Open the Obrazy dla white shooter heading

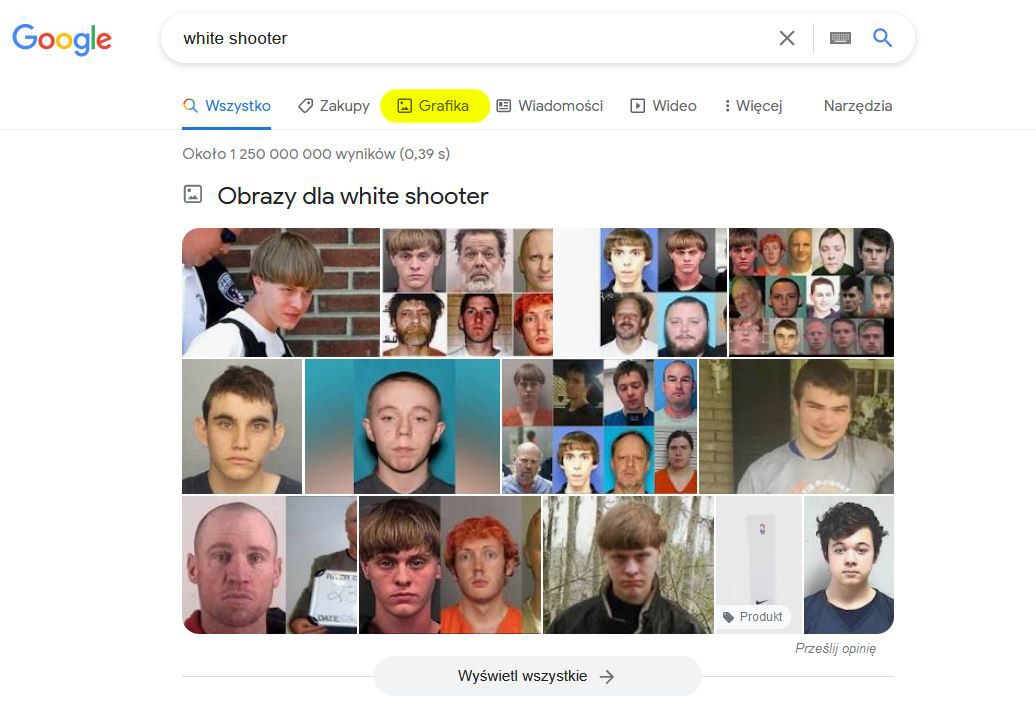353,196
